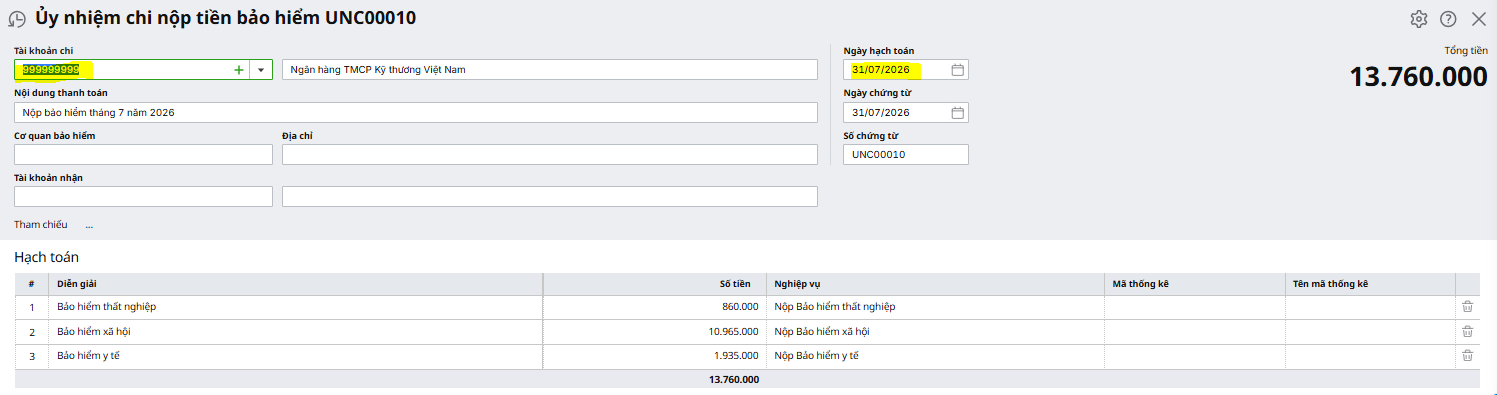Click the Nghiệp vụ column header
This screenshot has height=395, width=1497.
click(x=936, y=284)
